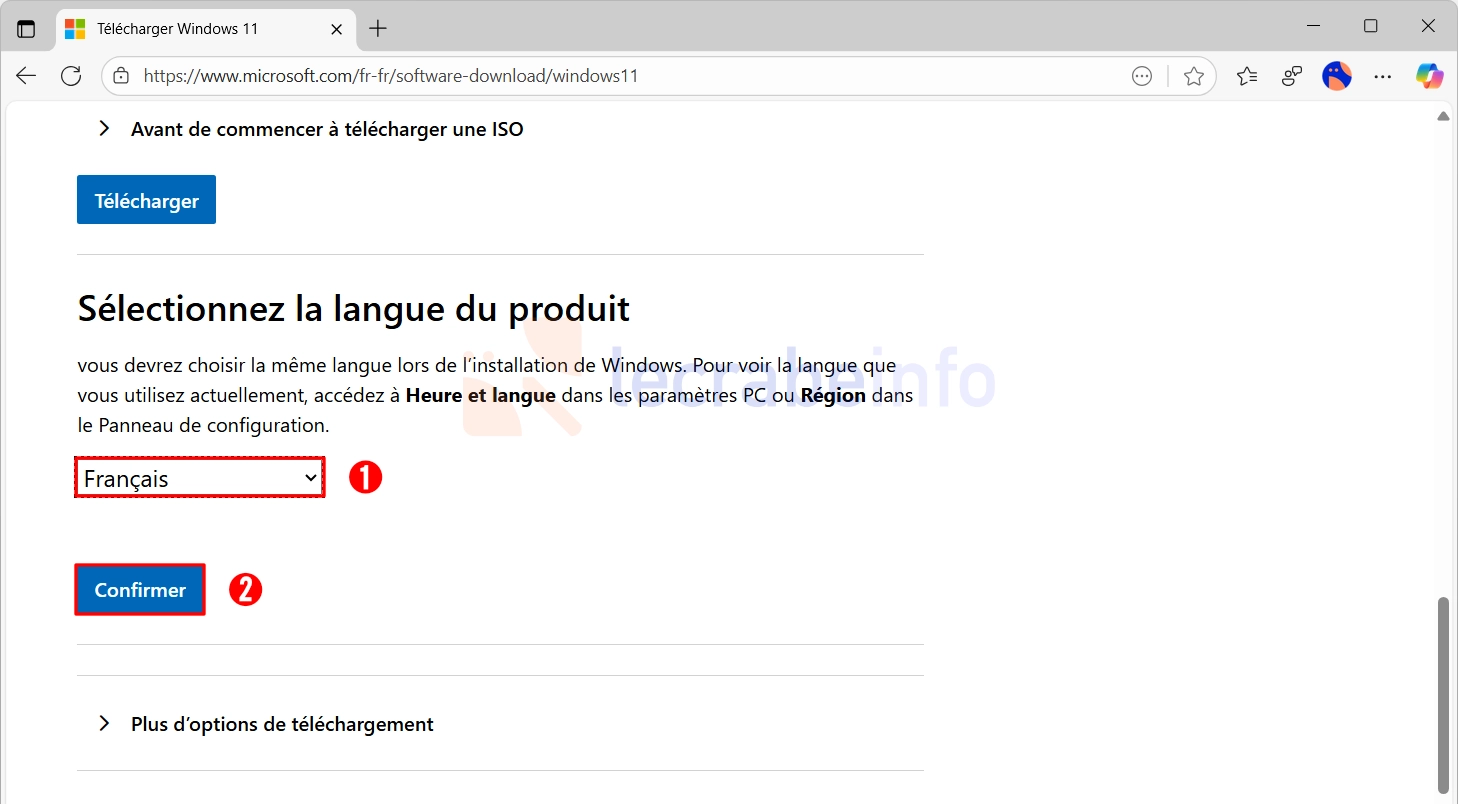Image resolution: width=1458 pixels, height=804 pixels.
Task: Expand 'Plus d'options de téléchargement'
Action: pyautogui.click(x=281, y=724)
